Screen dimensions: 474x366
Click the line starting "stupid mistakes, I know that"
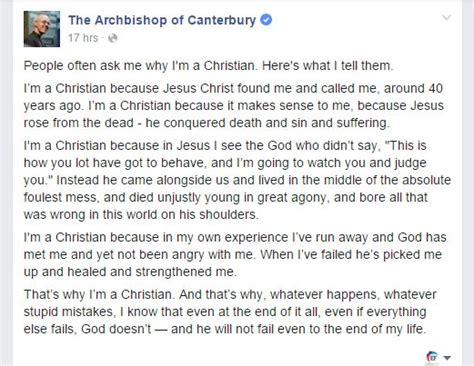[x=225, y=312]
